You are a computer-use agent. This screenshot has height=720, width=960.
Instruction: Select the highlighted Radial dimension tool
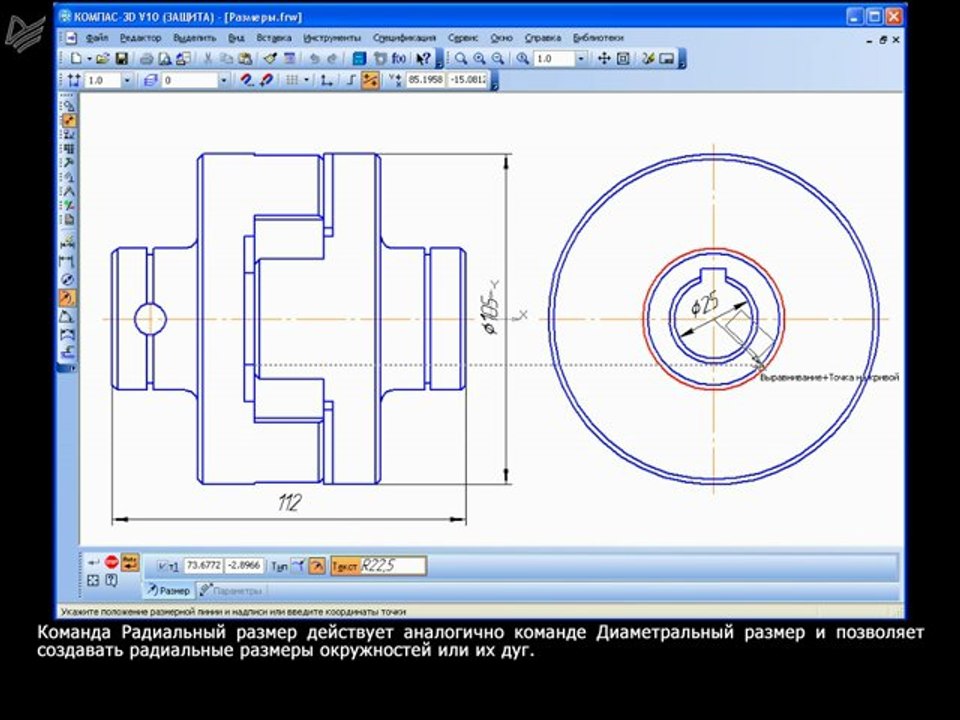[67, 298]
